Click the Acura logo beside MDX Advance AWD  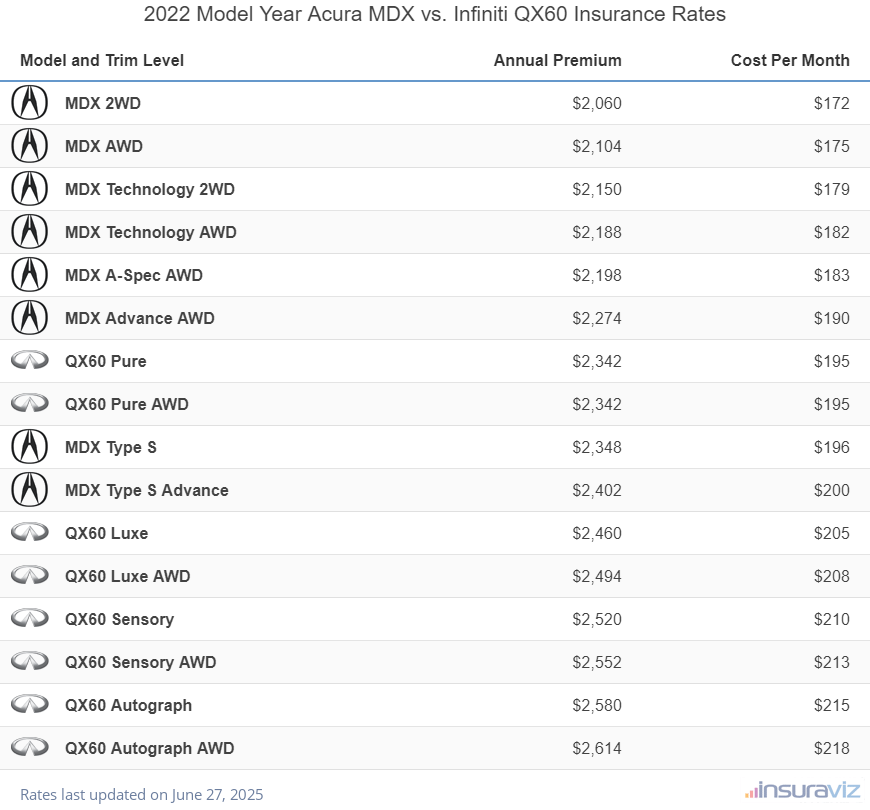(x=29, y=317)
